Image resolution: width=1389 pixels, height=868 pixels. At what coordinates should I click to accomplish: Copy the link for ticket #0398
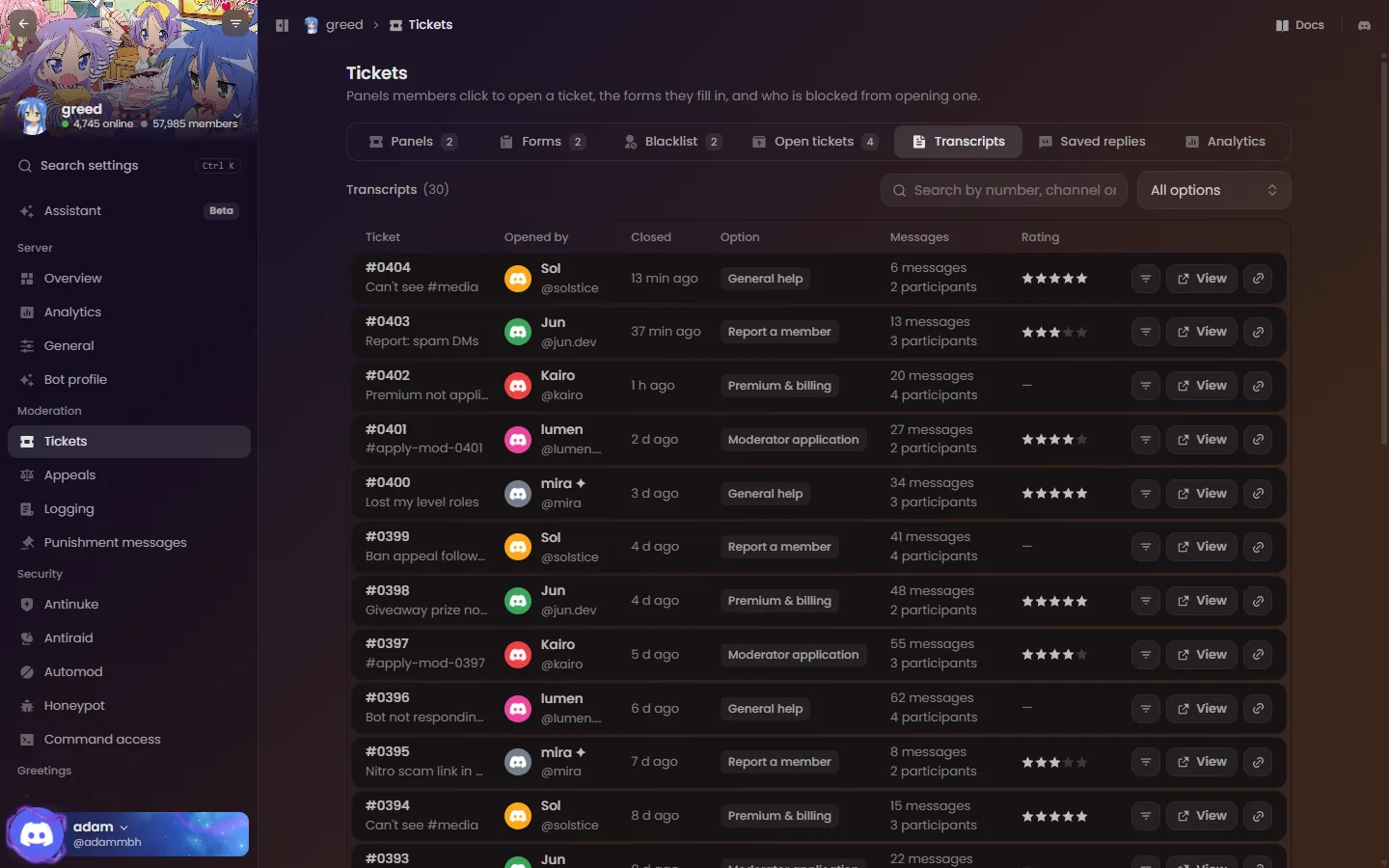pos(1258,601)
